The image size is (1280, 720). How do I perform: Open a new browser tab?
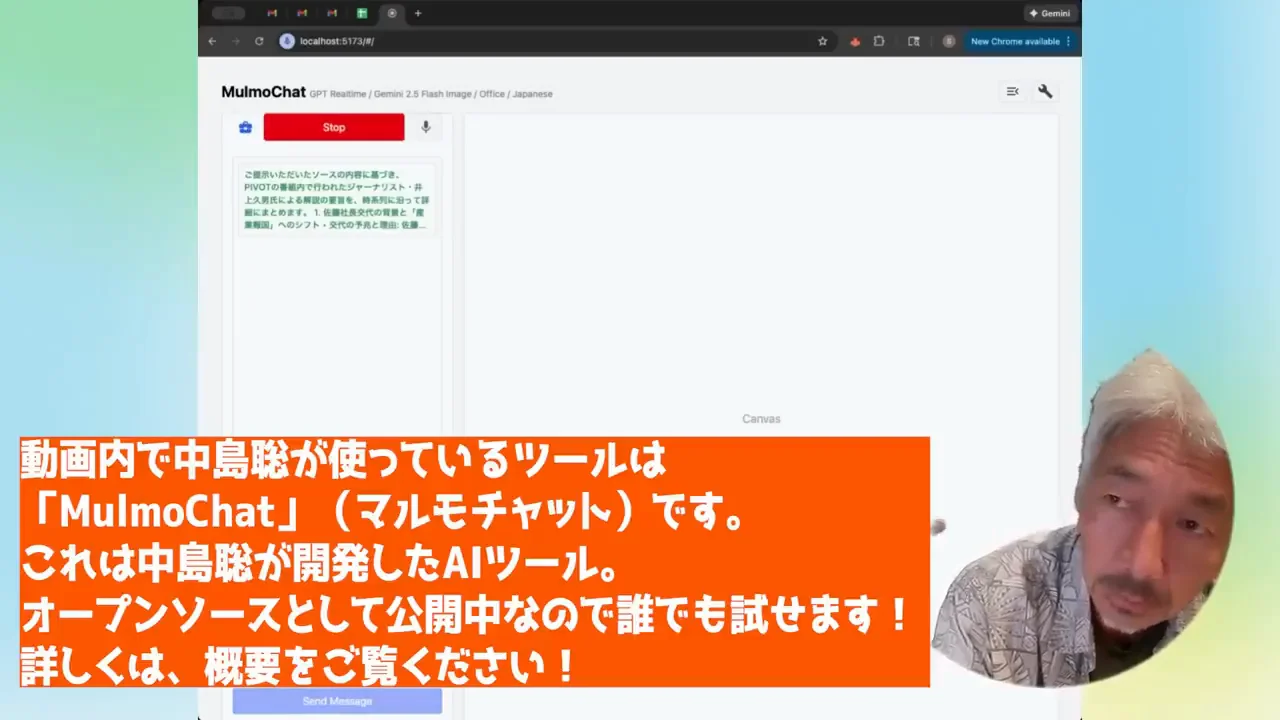(418, 13)
